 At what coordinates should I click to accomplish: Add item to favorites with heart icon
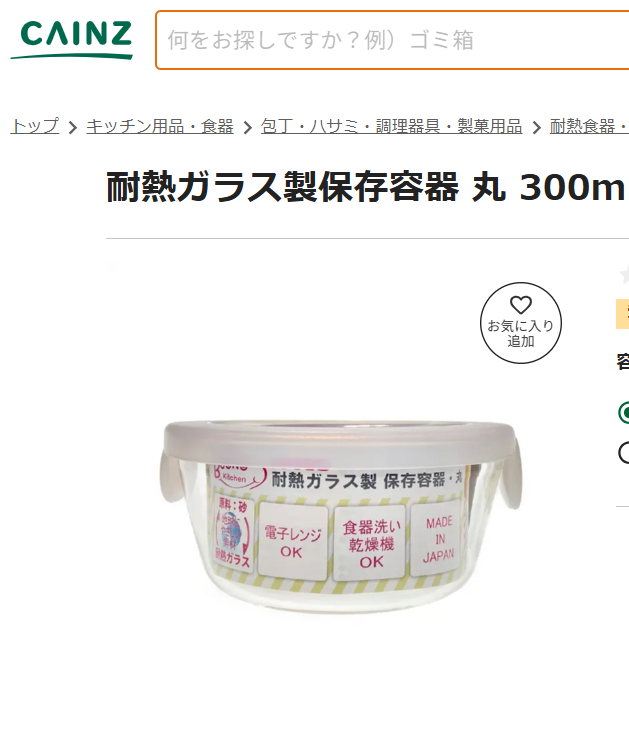pos(520,323)
